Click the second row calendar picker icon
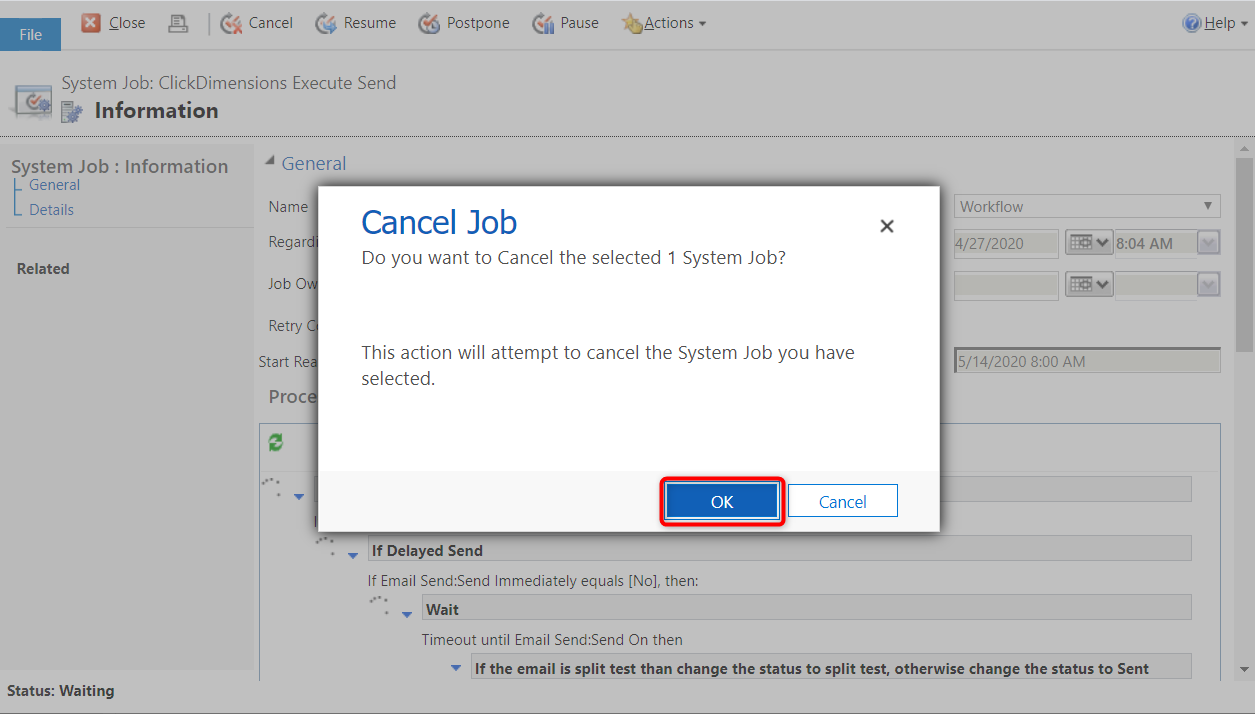 (1089, 284)
